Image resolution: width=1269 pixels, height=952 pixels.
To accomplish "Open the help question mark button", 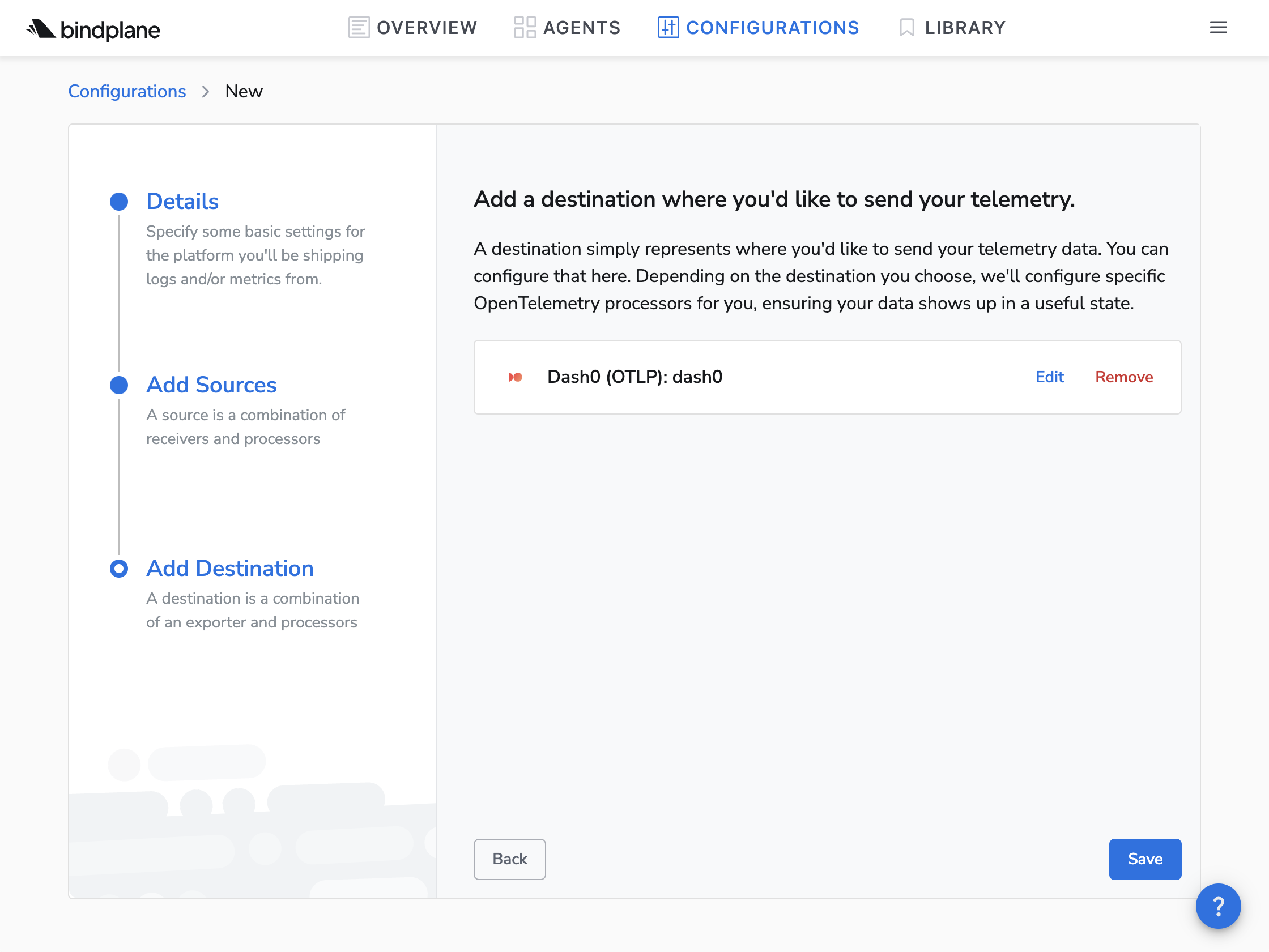I will [1218, 906].
